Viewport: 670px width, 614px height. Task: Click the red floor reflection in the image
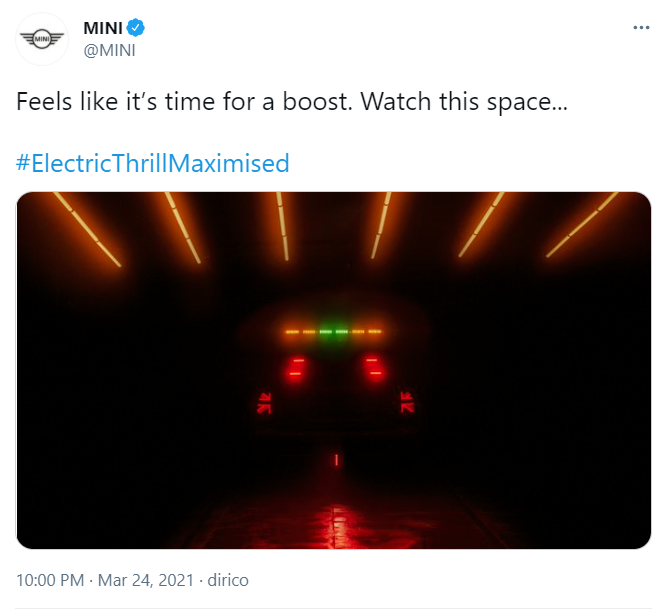coord(338,526)
